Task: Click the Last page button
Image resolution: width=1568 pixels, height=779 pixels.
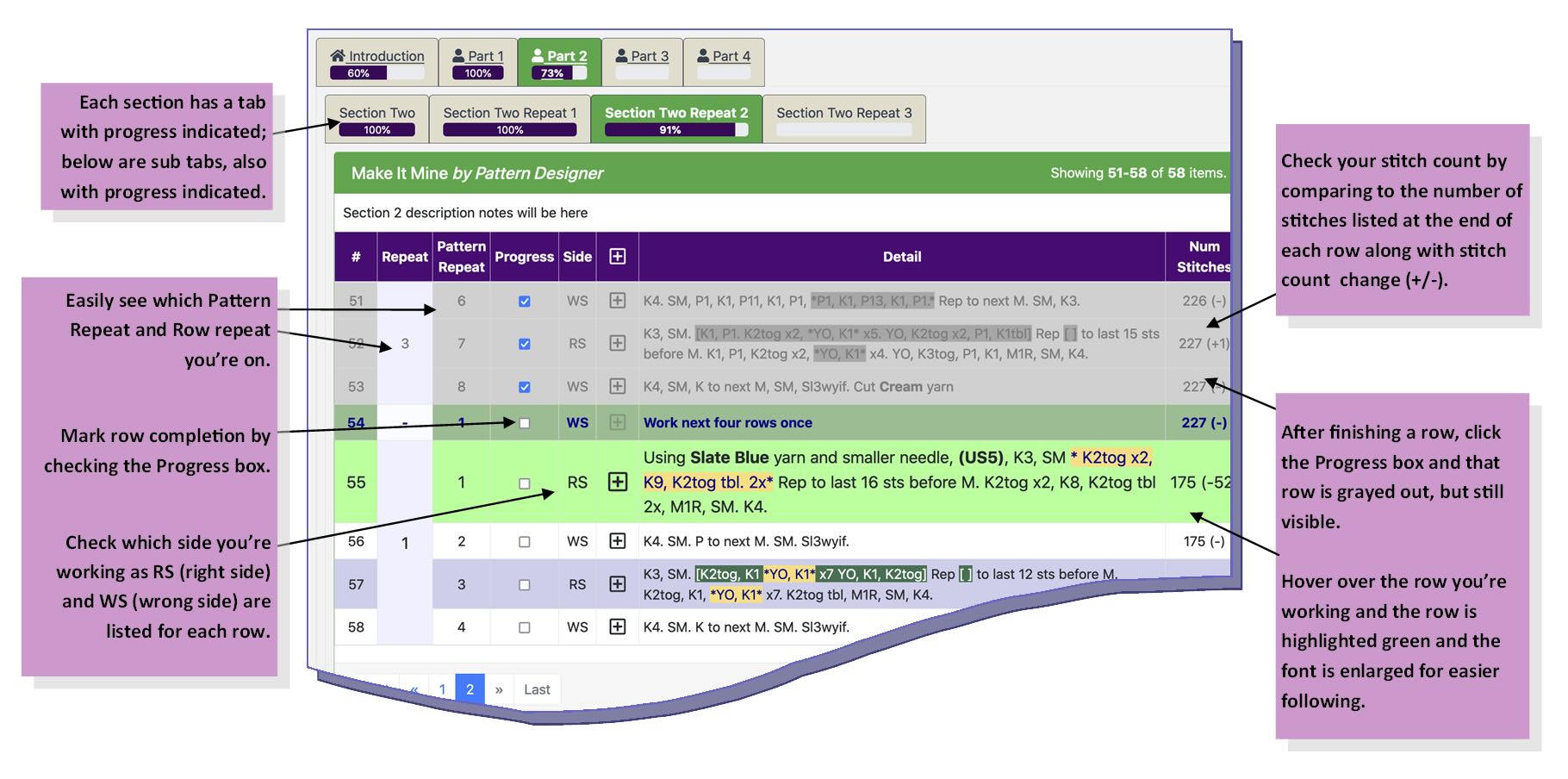Action: 537,689
